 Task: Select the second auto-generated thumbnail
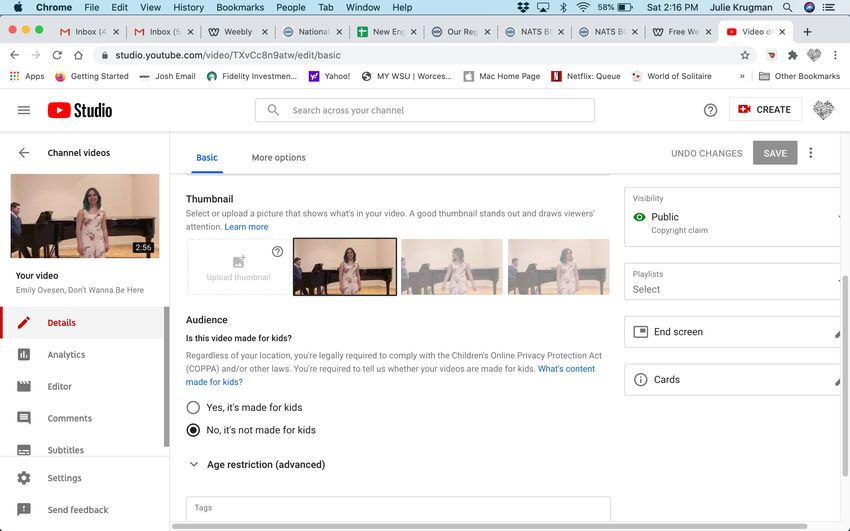pos(452,267)
